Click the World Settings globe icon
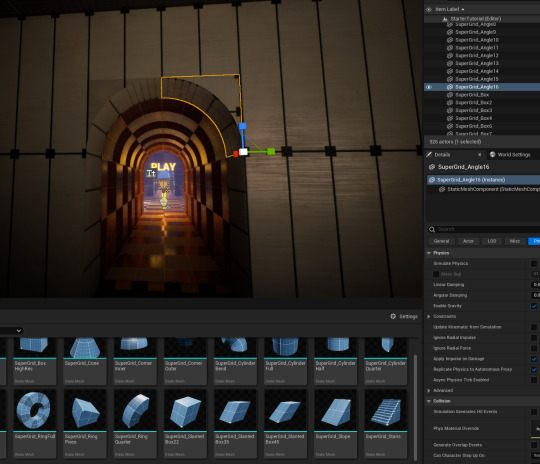Viewport: 540px width, 464px height. (x=492, y=154)
